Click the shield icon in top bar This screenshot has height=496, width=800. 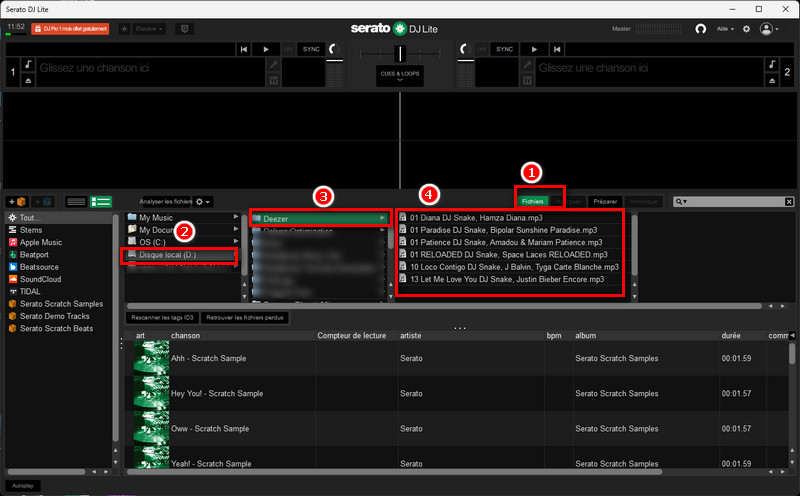click(185, 29)
